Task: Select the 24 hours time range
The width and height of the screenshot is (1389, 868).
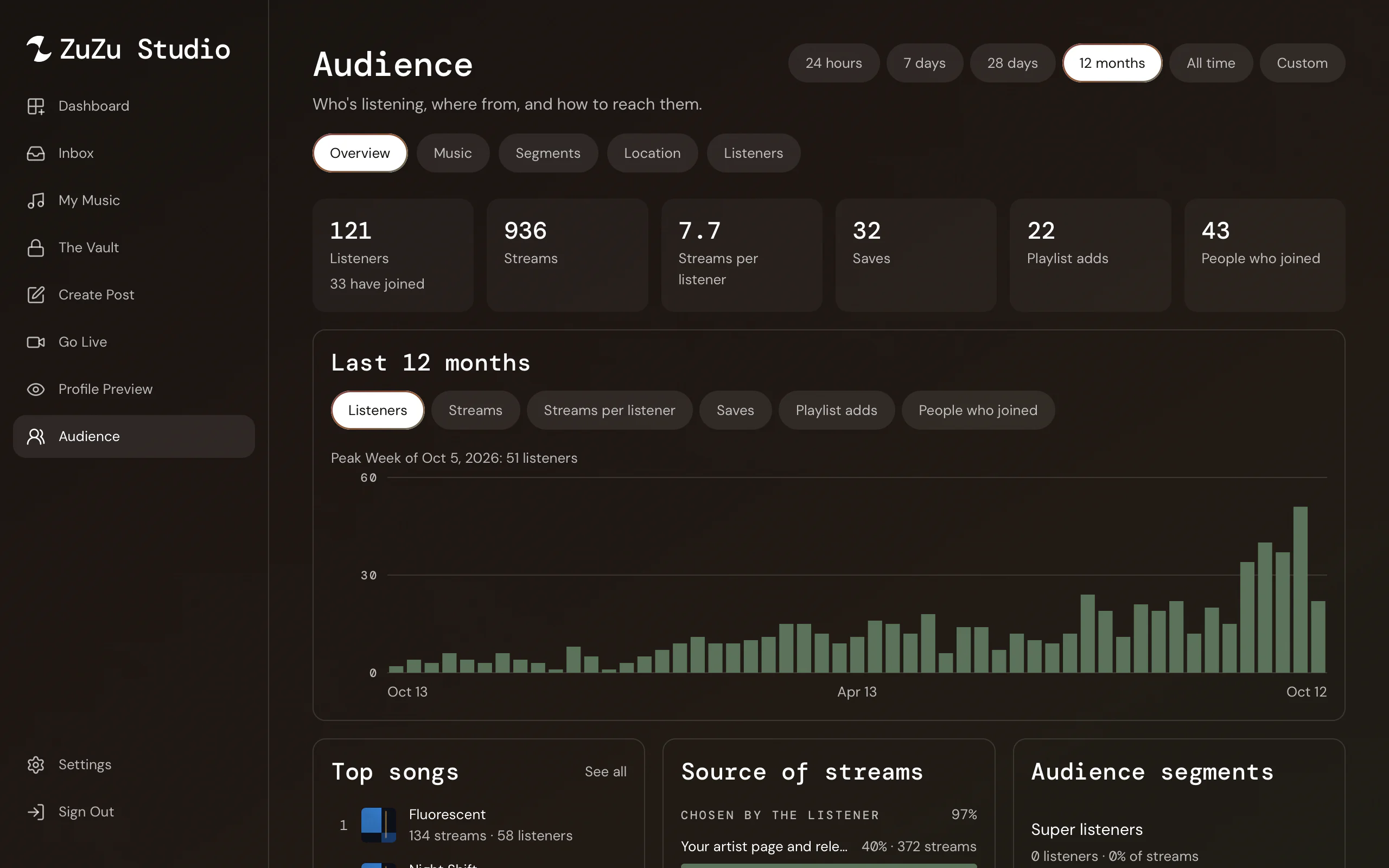Action: click(833, 63)
